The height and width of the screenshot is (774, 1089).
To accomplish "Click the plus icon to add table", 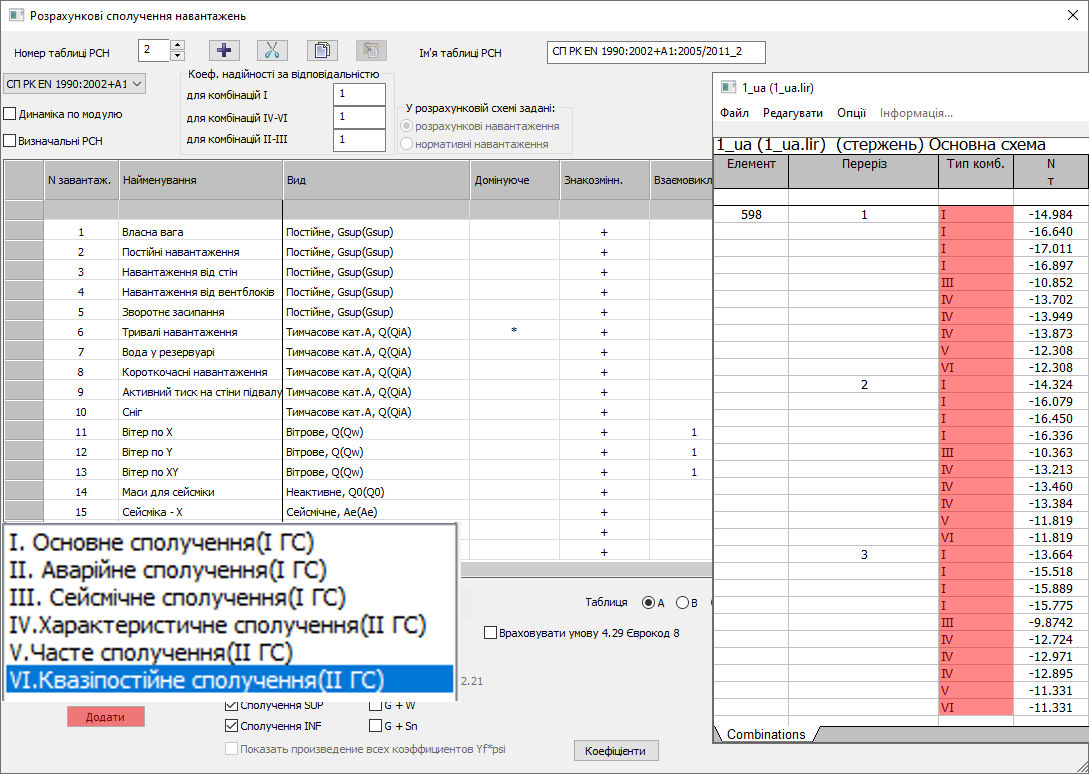I will (224, 50).
